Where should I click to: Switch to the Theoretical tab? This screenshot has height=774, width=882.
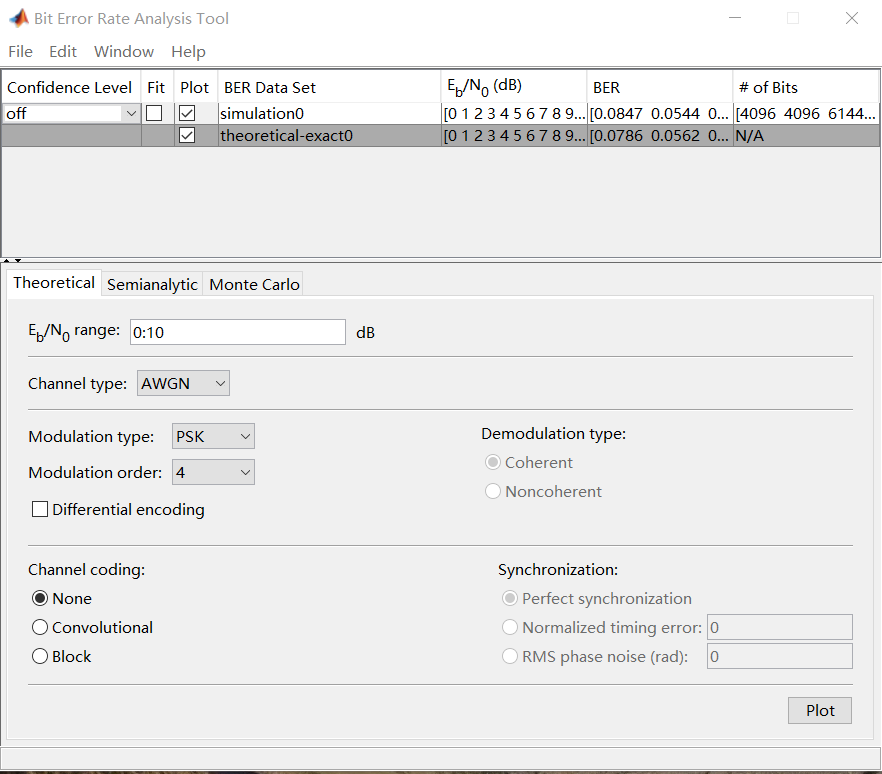(54, 283)
